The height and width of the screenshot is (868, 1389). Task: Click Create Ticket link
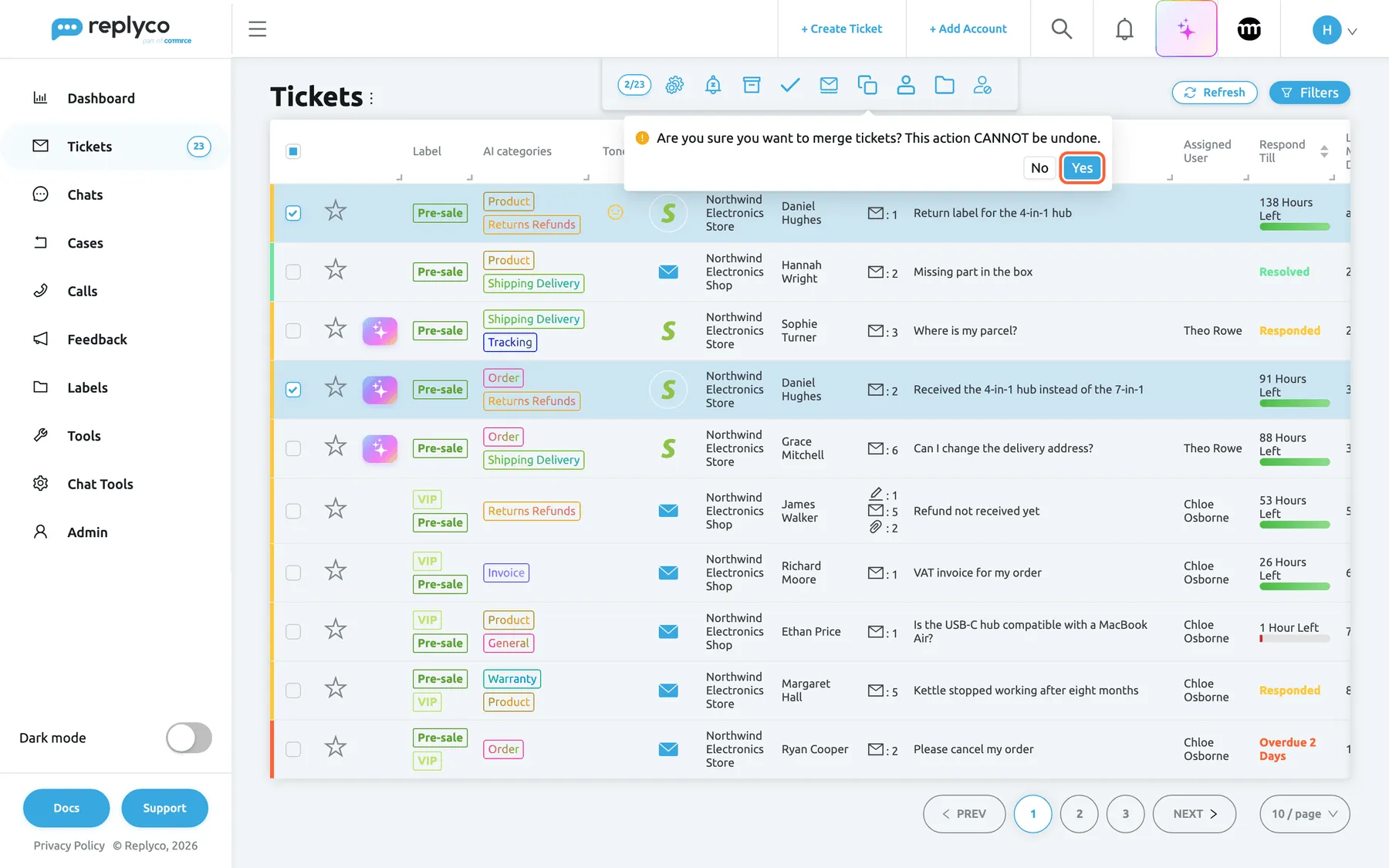pos(841,29)
